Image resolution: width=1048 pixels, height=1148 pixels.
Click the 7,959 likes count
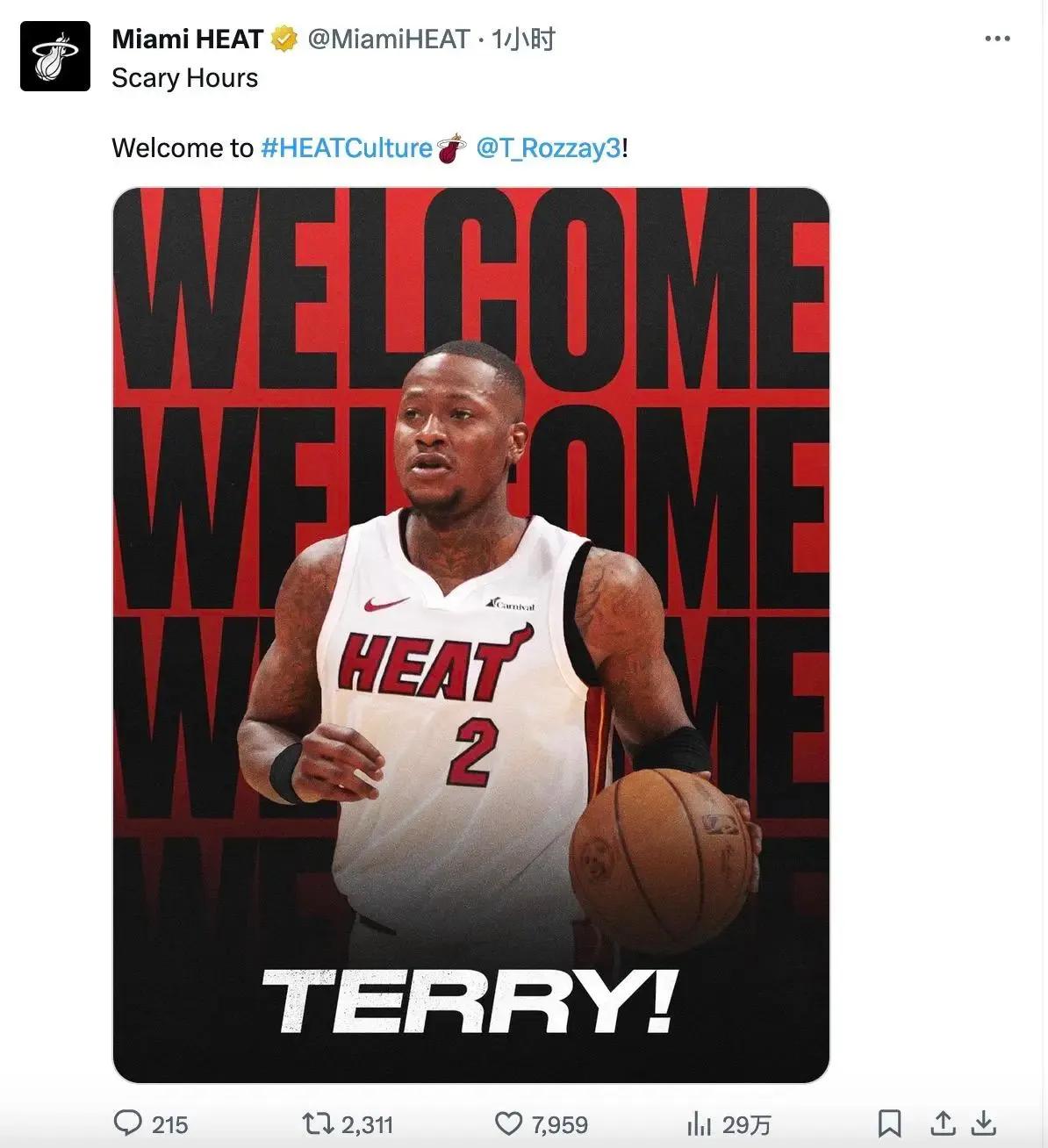[x=560, y=1124]
